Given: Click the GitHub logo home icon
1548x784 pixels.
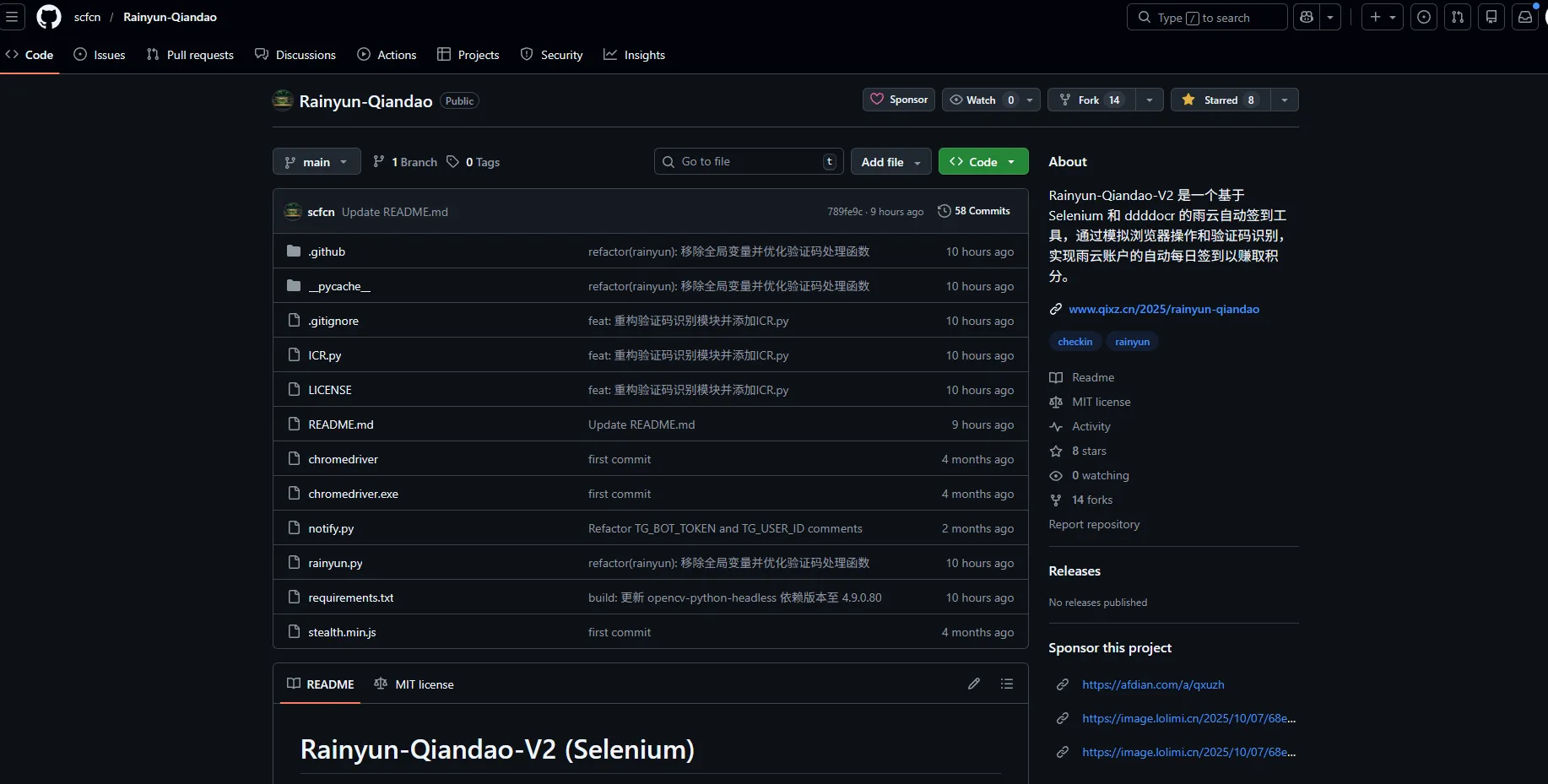Looking at the screenshot, I should 49,17.
